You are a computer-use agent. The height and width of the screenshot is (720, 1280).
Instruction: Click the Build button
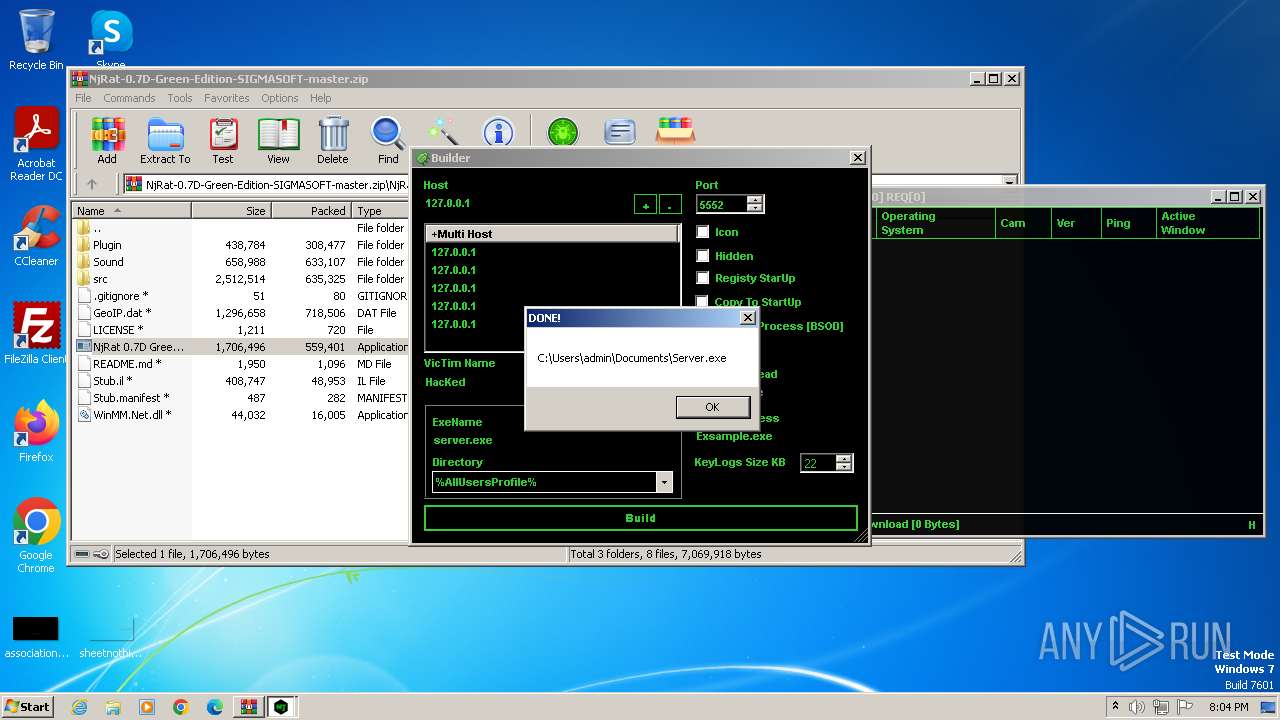[641, 518]
